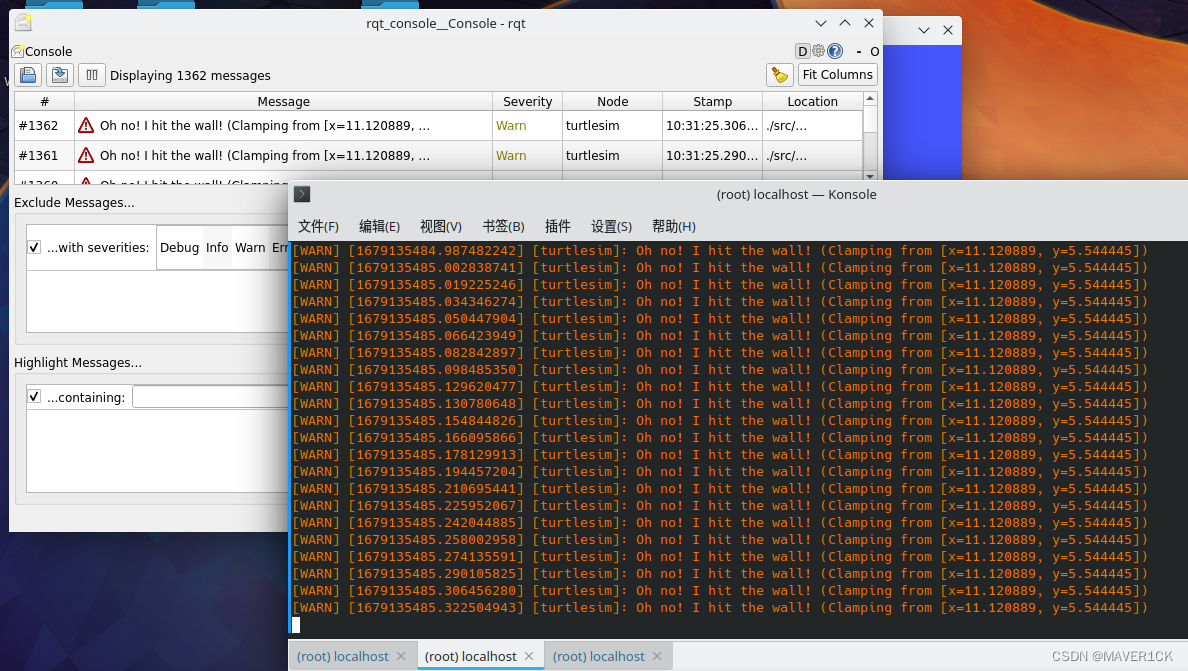Click the warning icon in row #1362
Screen dimensions: 1188x671
[x=86, y=126]
